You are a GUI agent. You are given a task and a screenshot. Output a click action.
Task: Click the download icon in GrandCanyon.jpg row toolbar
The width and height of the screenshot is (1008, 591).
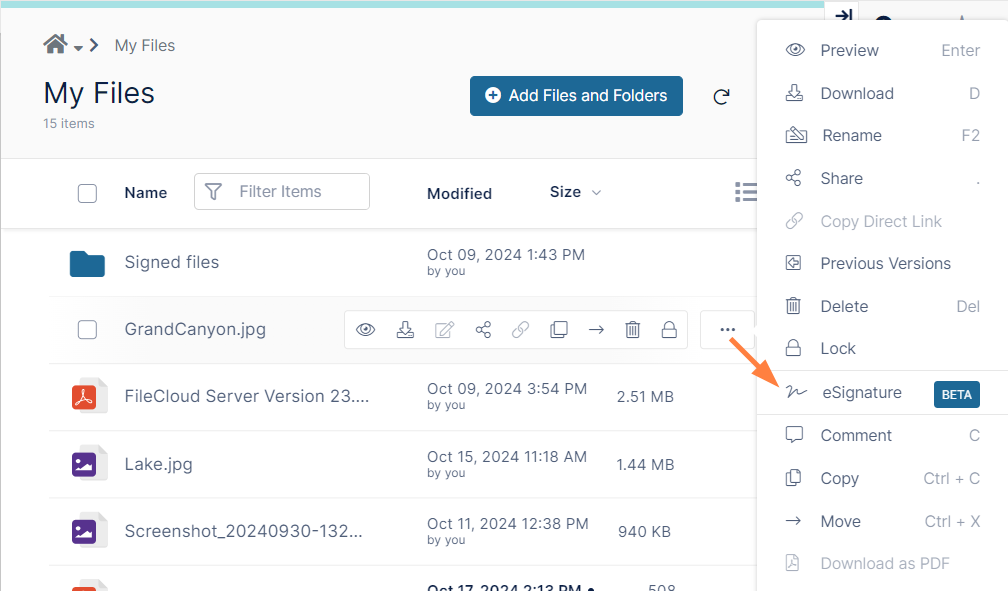405,329
